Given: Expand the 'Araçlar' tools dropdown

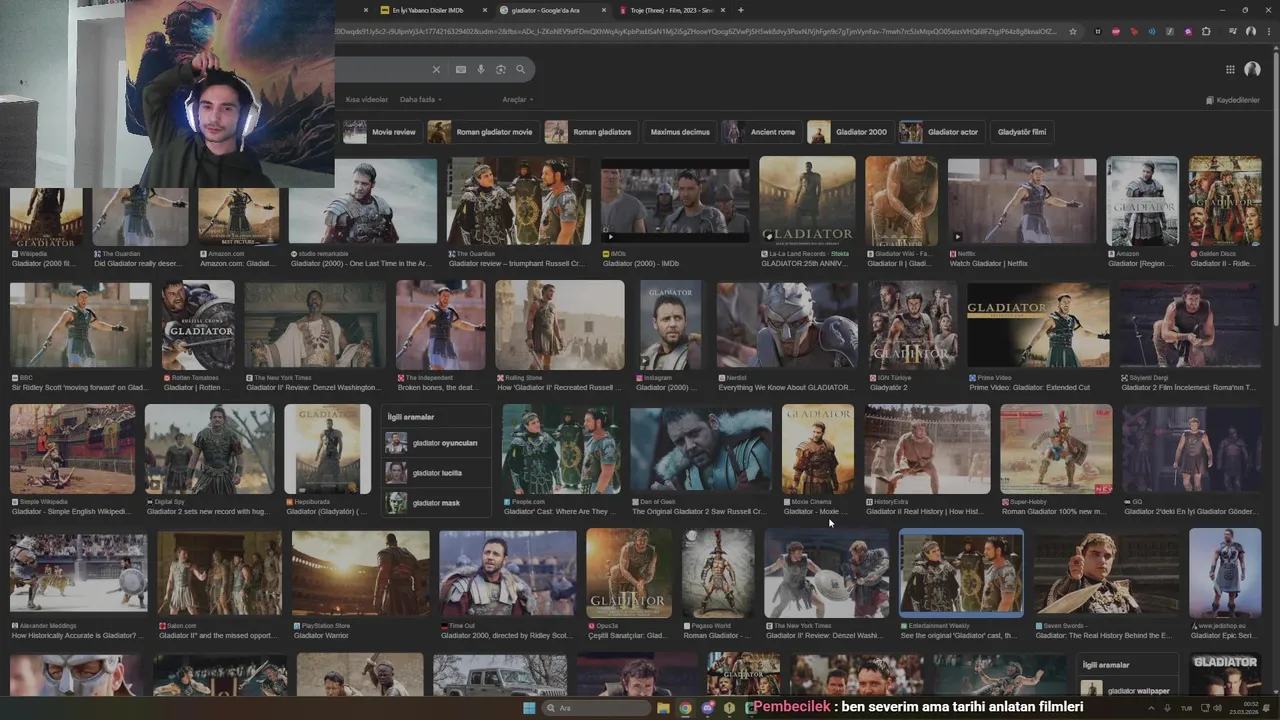Looking at the screenshot, I should (517, 100).
